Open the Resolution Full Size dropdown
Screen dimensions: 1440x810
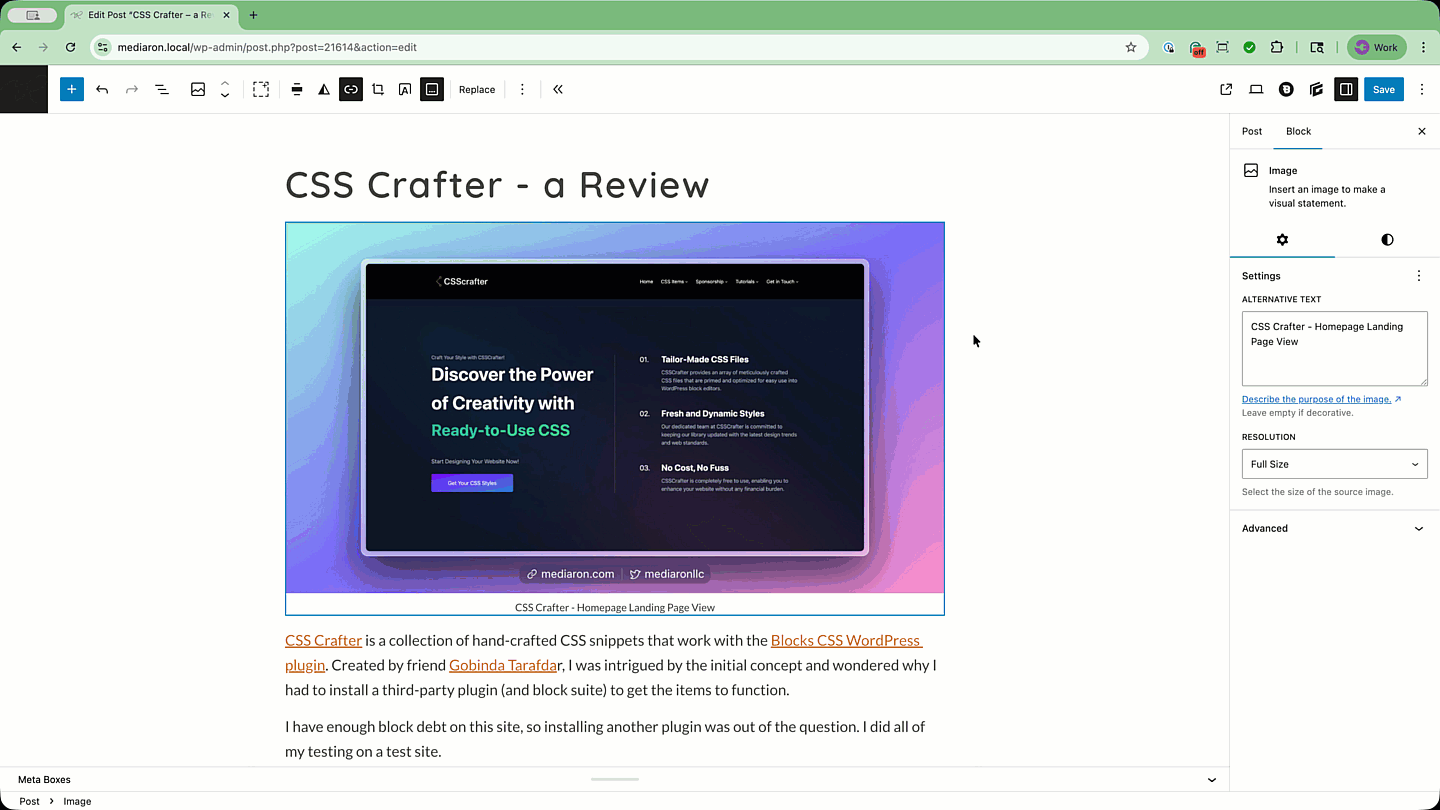click(1334, 464)
